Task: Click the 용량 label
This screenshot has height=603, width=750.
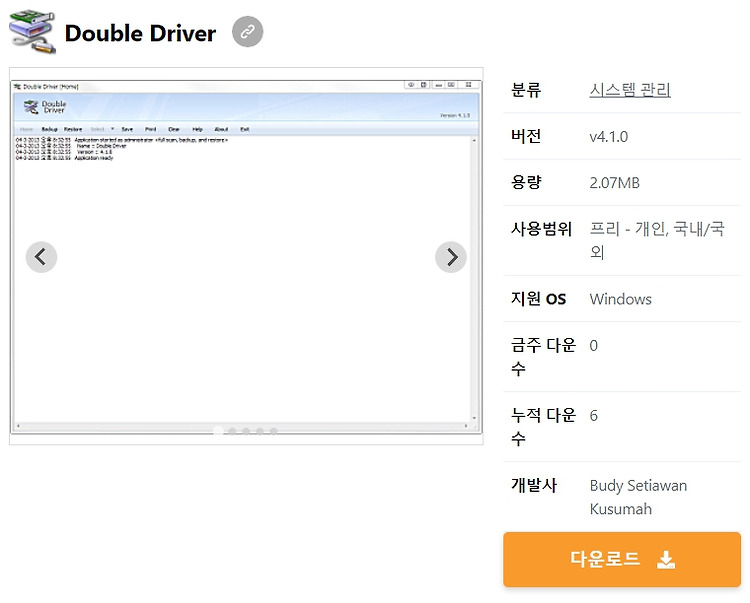Action: coord(526,182)
